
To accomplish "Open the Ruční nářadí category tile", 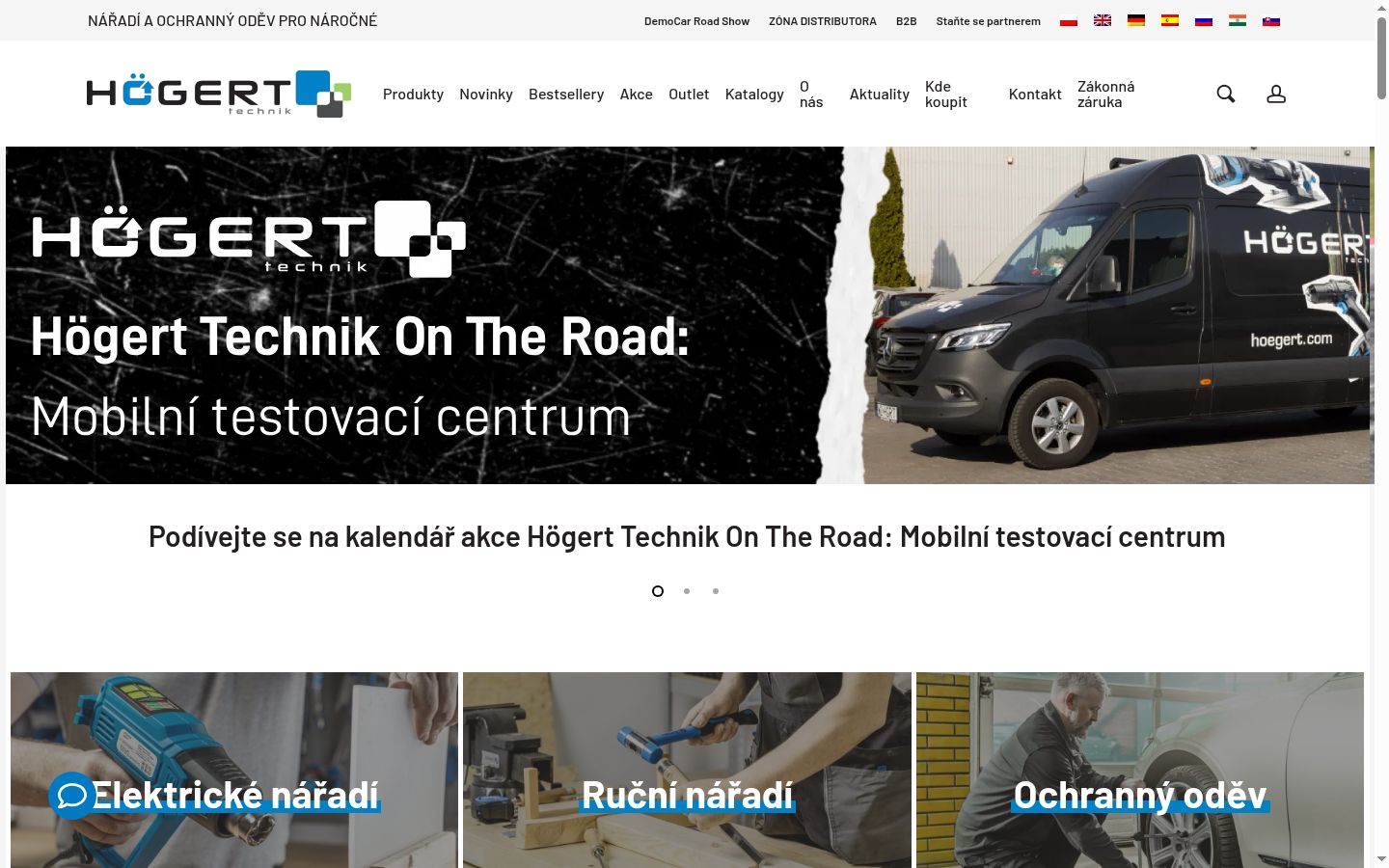I will point(687,770).
